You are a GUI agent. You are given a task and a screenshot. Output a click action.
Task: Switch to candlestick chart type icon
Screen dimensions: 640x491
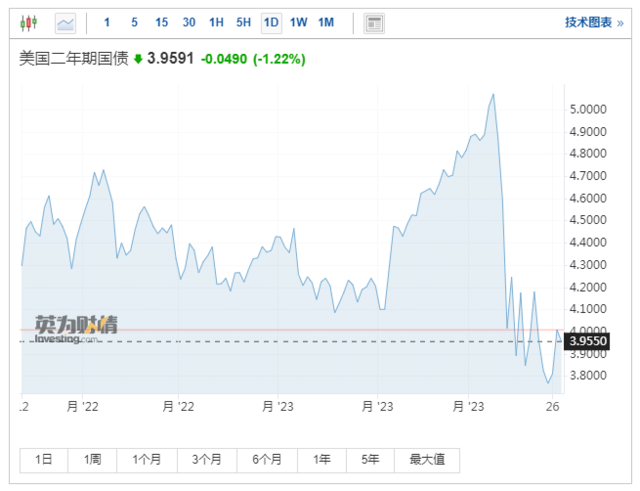tap(29, 23)
